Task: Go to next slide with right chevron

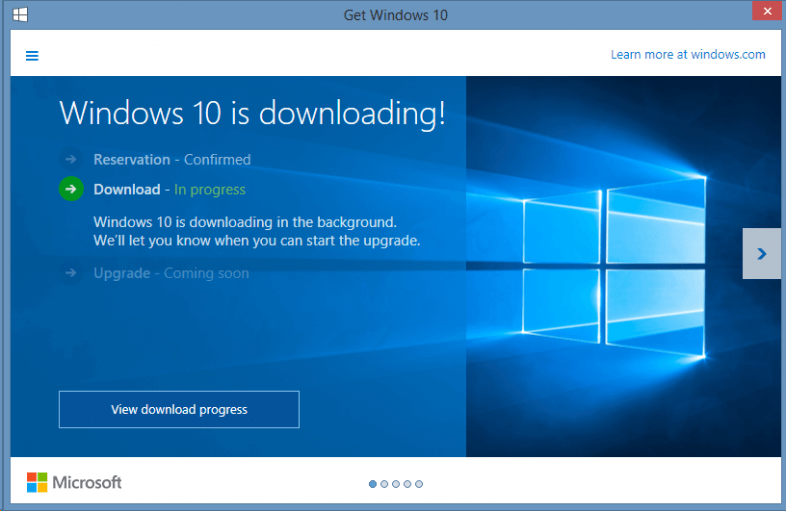Action: coord(761,254)
